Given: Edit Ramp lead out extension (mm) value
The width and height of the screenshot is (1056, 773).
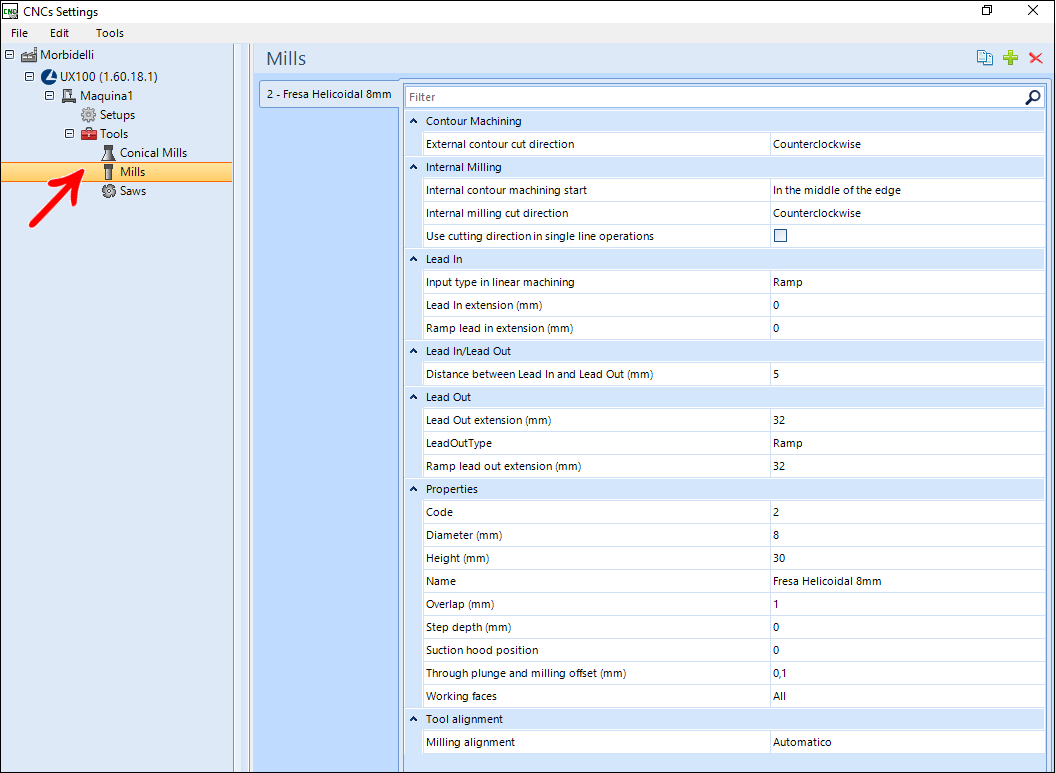Looking at the screenshot, I should (x=907, y=466).
